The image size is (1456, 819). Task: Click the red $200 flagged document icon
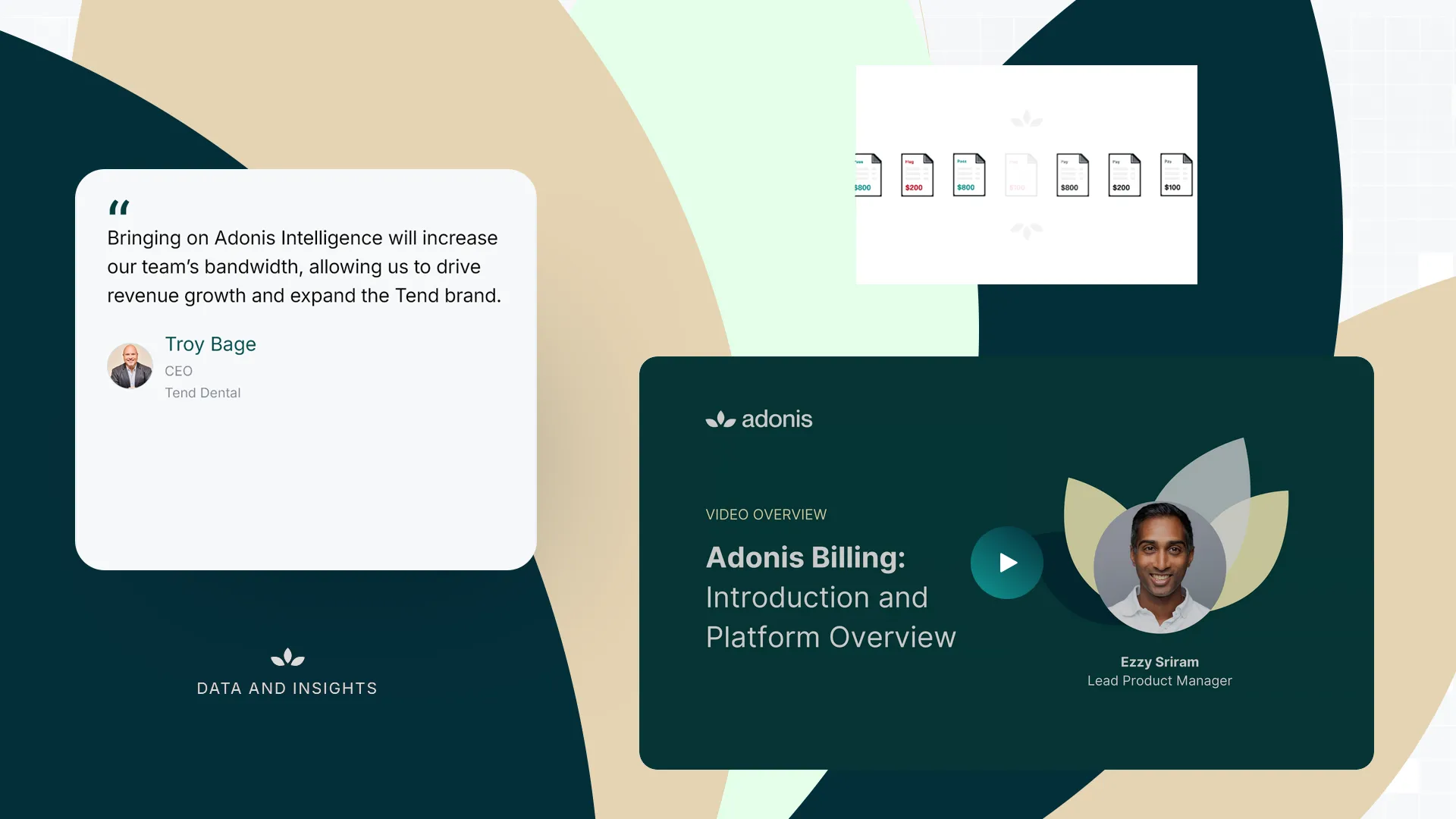(x=917, y=175)
